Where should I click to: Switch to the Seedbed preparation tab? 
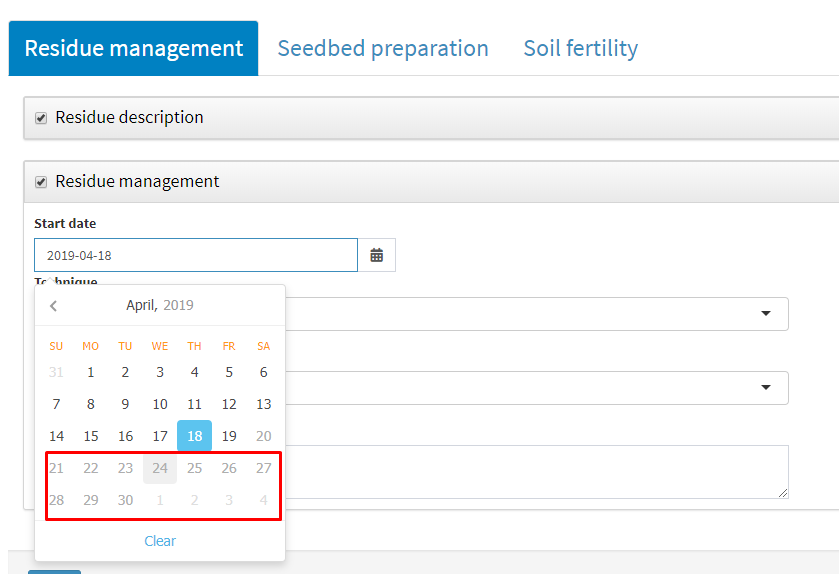click(x=383, y=48)
